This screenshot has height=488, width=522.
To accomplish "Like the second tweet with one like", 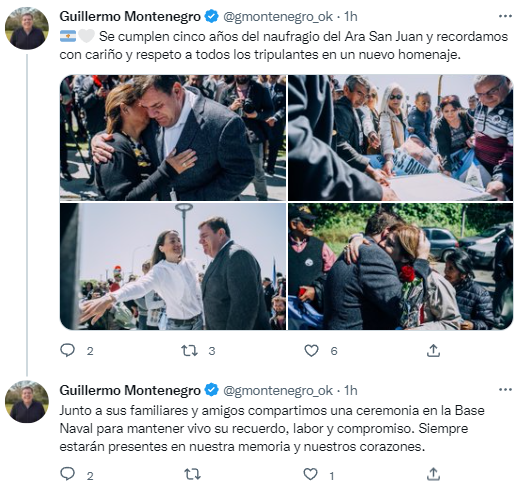I will [x=310, y=474].
